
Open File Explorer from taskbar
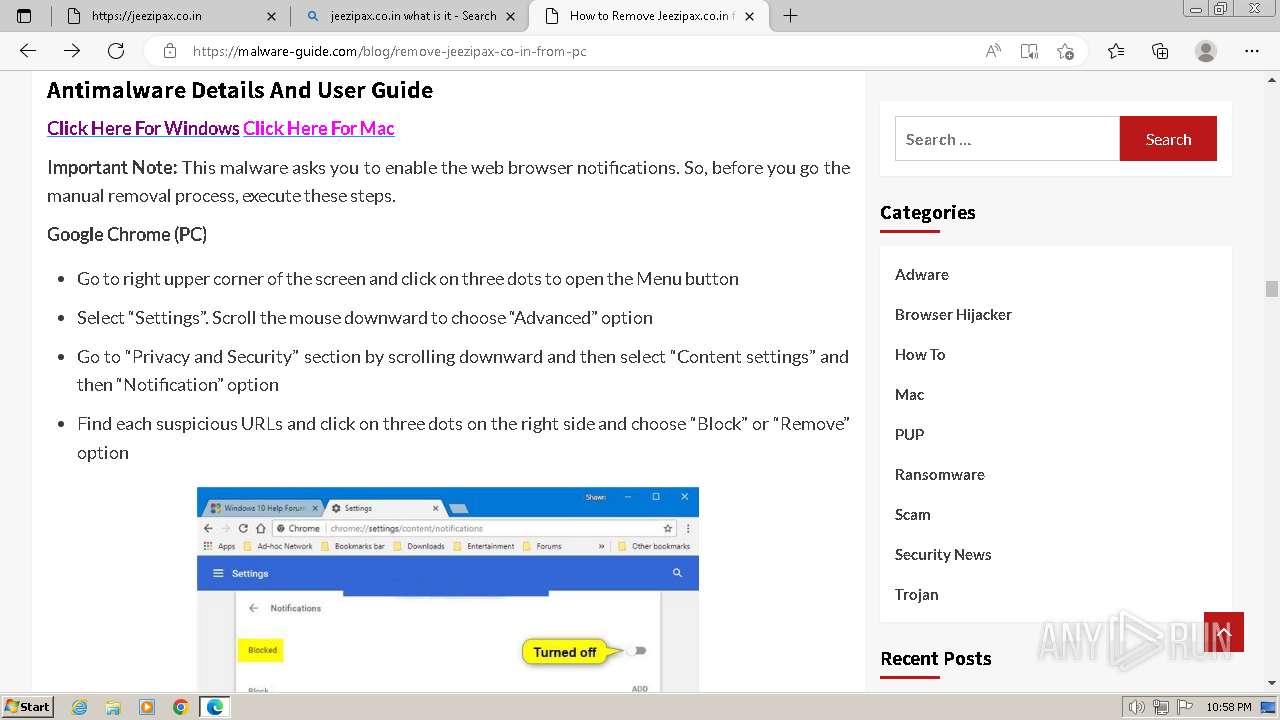coord(113,707)
